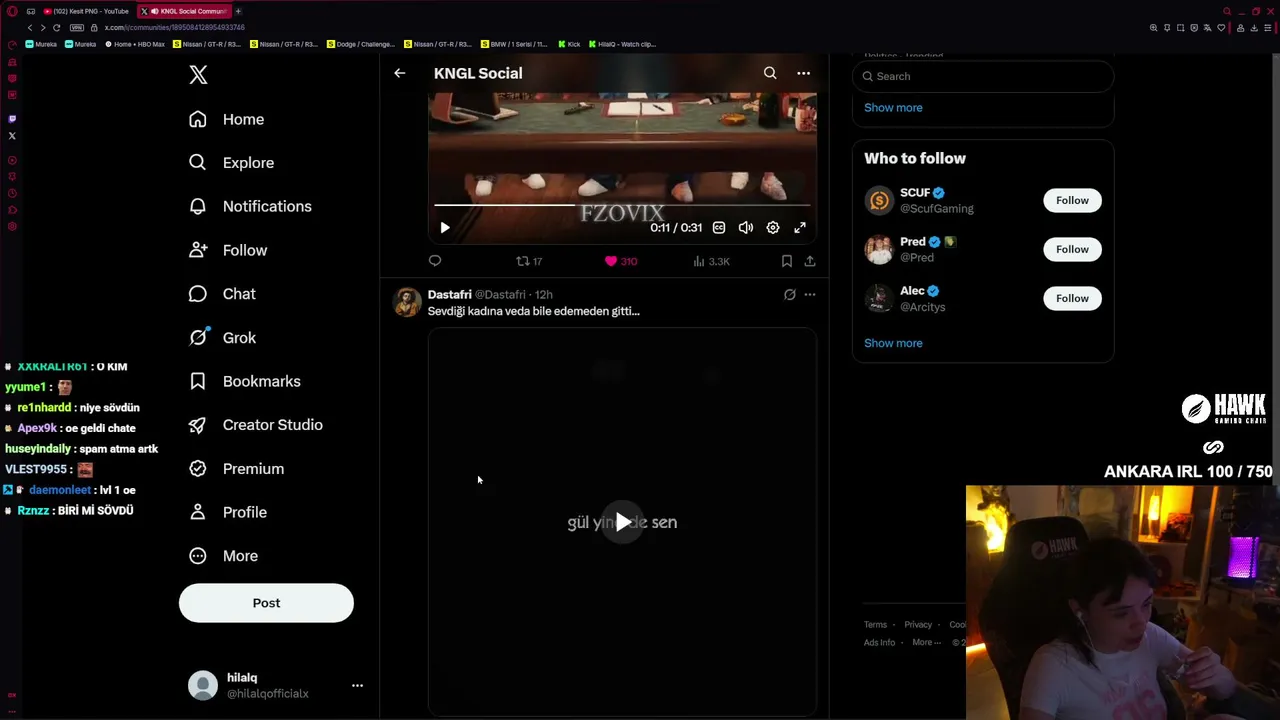This screenshot has height=720, width=1280.
Task: Click browser forward arrow
Action: [x=42, y=28]
